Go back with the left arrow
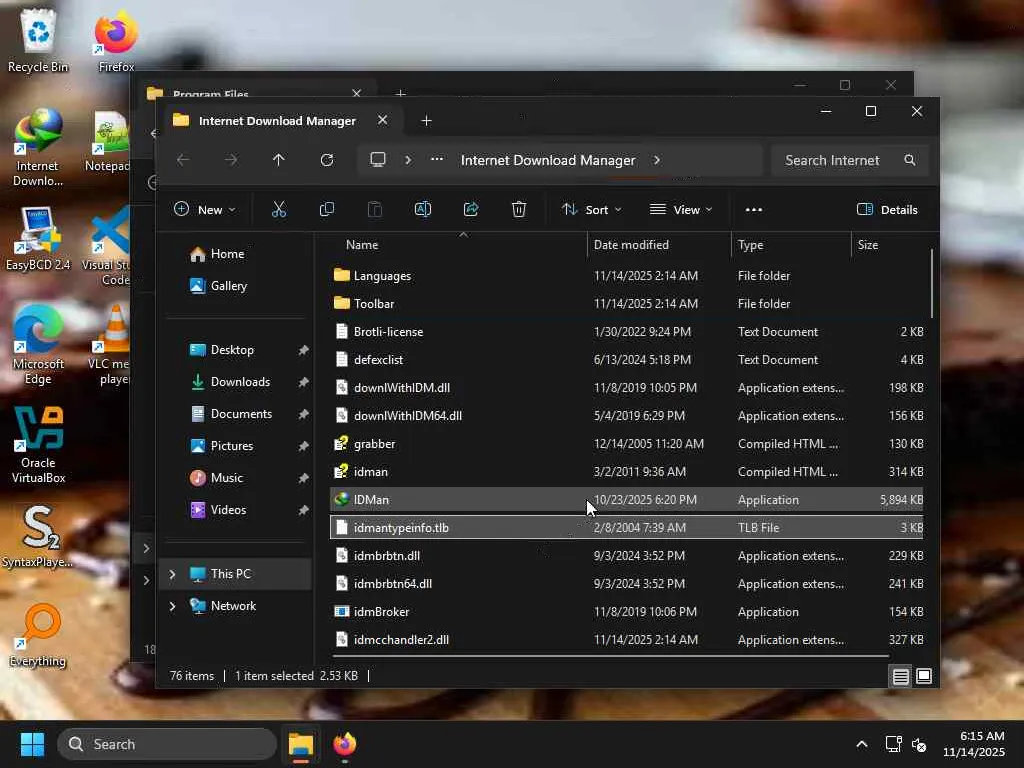Image resolution: width=1024 pixels, height=768 pixels. pyautogui.click(x=183, y=160)
